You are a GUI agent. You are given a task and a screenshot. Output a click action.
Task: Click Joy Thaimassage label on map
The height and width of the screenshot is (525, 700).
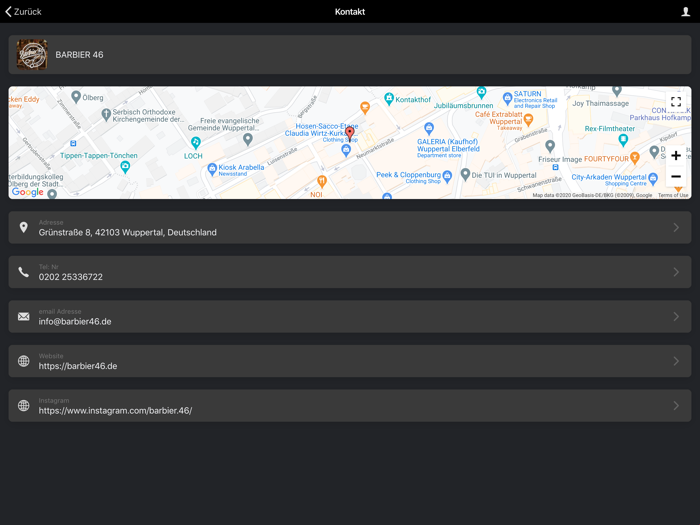600,104
